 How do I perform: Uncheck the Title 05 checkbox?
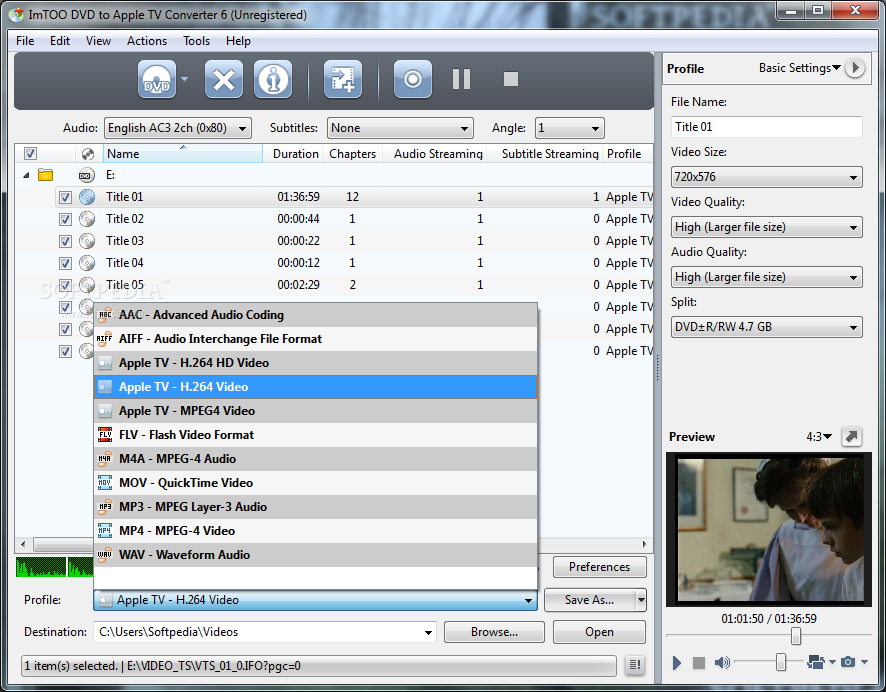point(66,285)
